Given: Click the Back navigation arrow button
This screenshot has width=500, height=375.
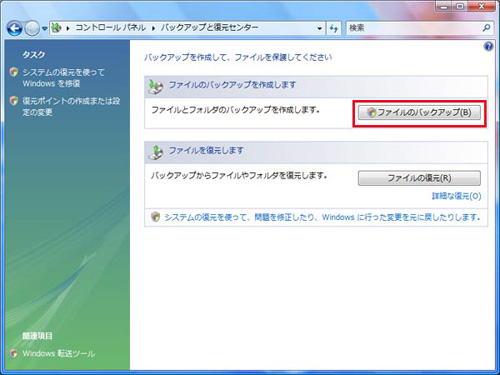Looking at the screenshot, I should click(x=14, y=29).
